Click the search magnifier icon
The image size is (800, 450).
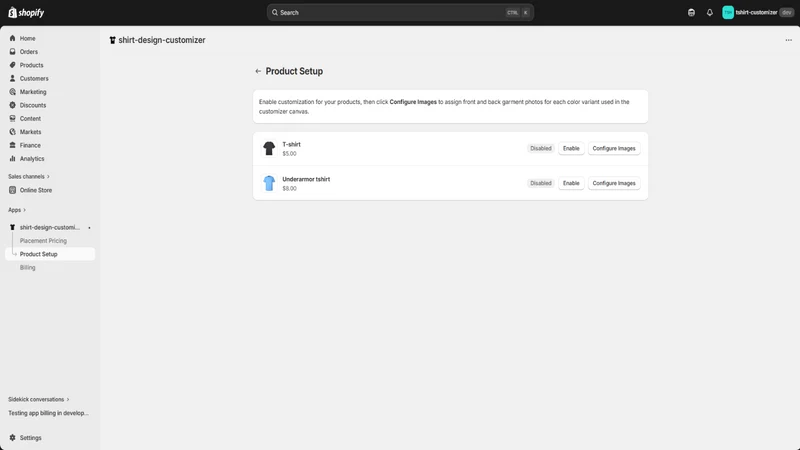tap(274, 13)
